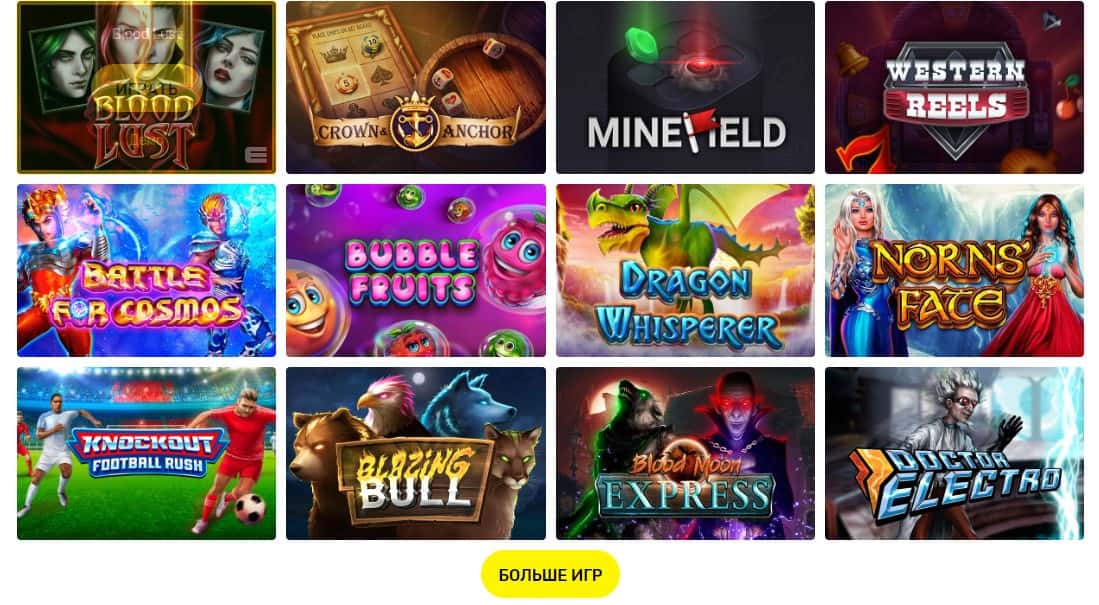
Task: Choose the Blood Moon Express game
Action: tap(685, 454)
